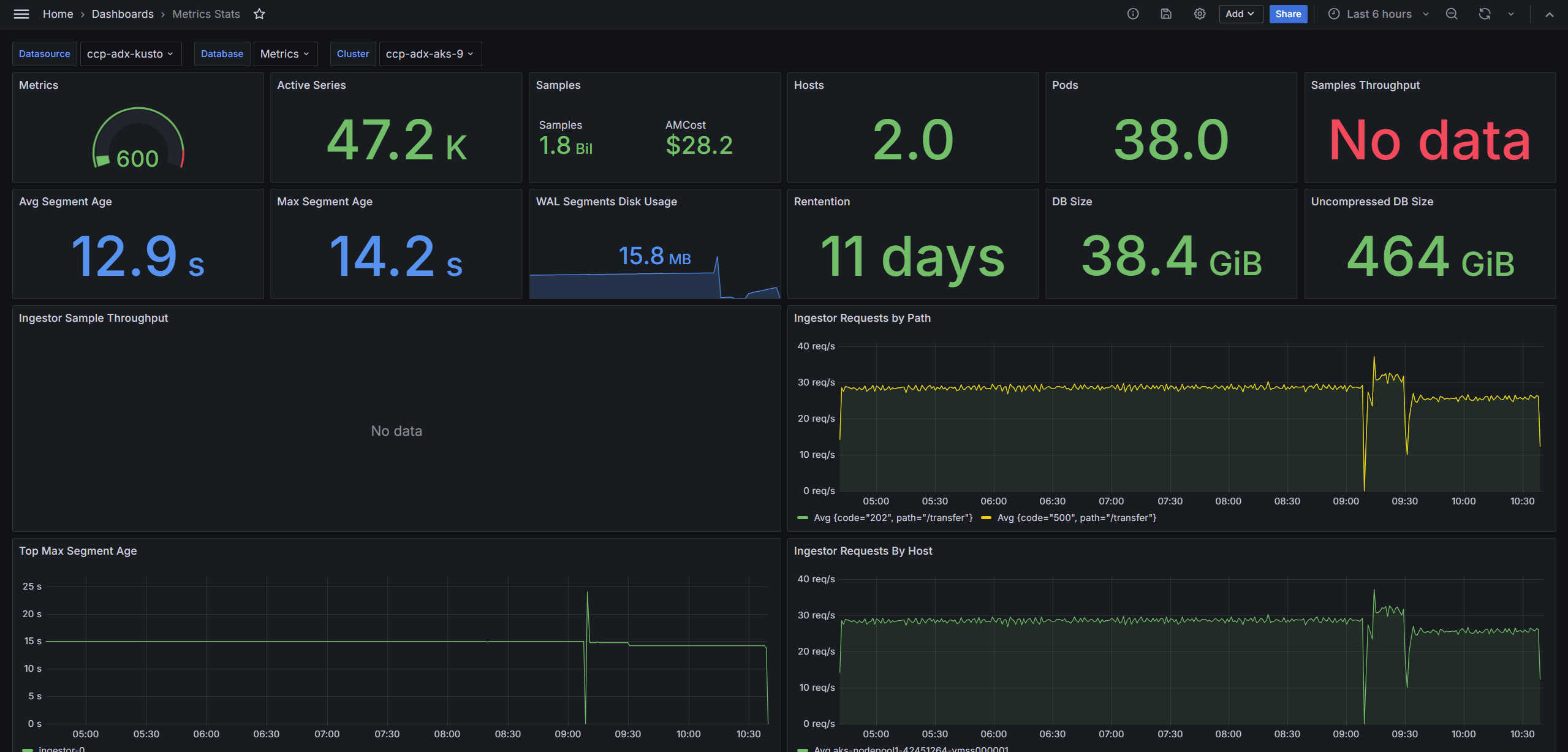
Task: Click the $28.2 AMCost value
Action: point(699,145)
